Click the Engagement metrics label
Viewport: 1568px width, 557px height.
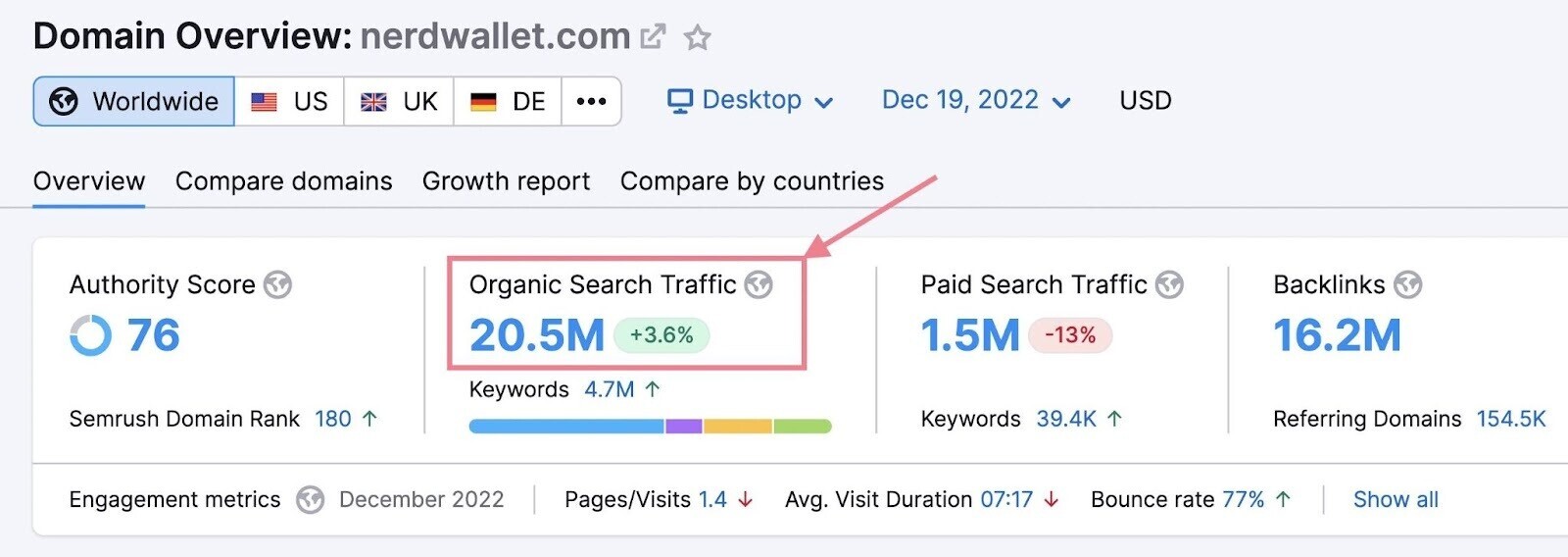(174, 500)
